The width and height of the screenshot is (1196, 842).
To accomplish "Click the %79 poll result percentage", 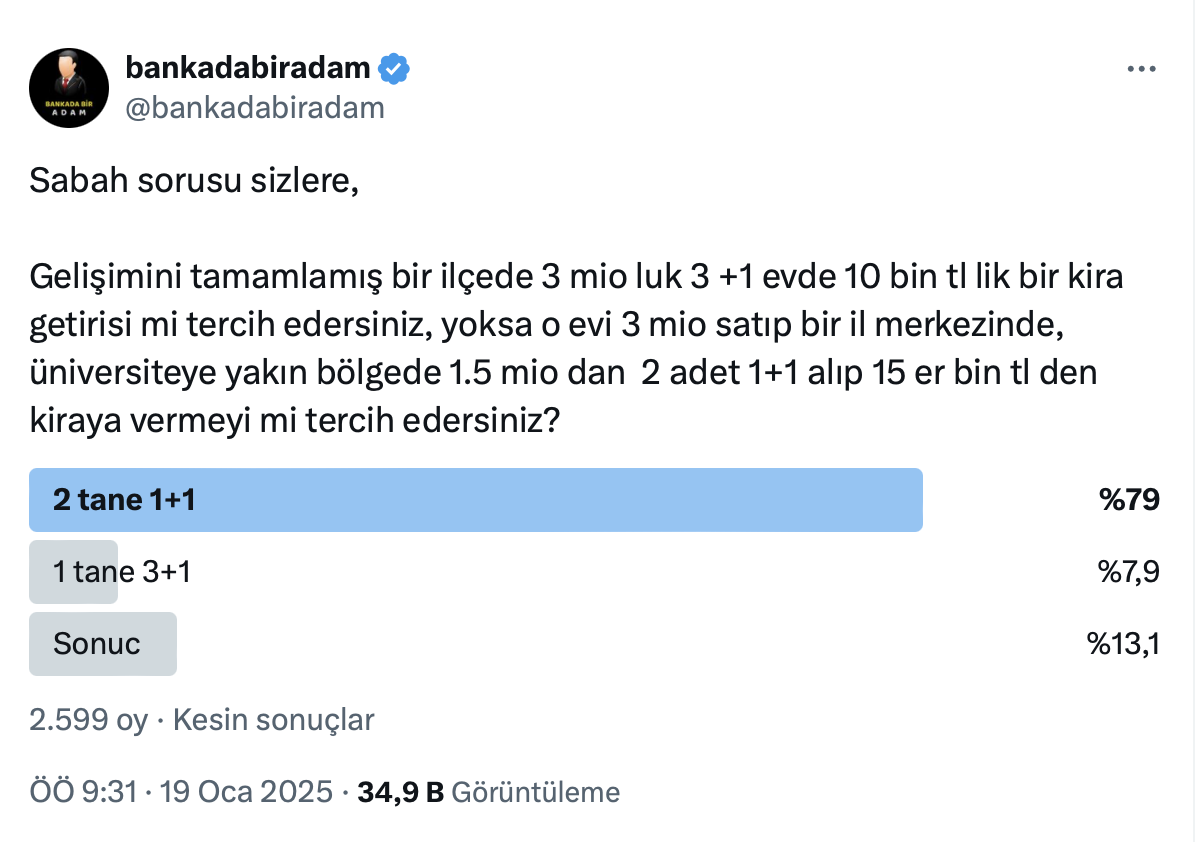I will point(1129,500).
